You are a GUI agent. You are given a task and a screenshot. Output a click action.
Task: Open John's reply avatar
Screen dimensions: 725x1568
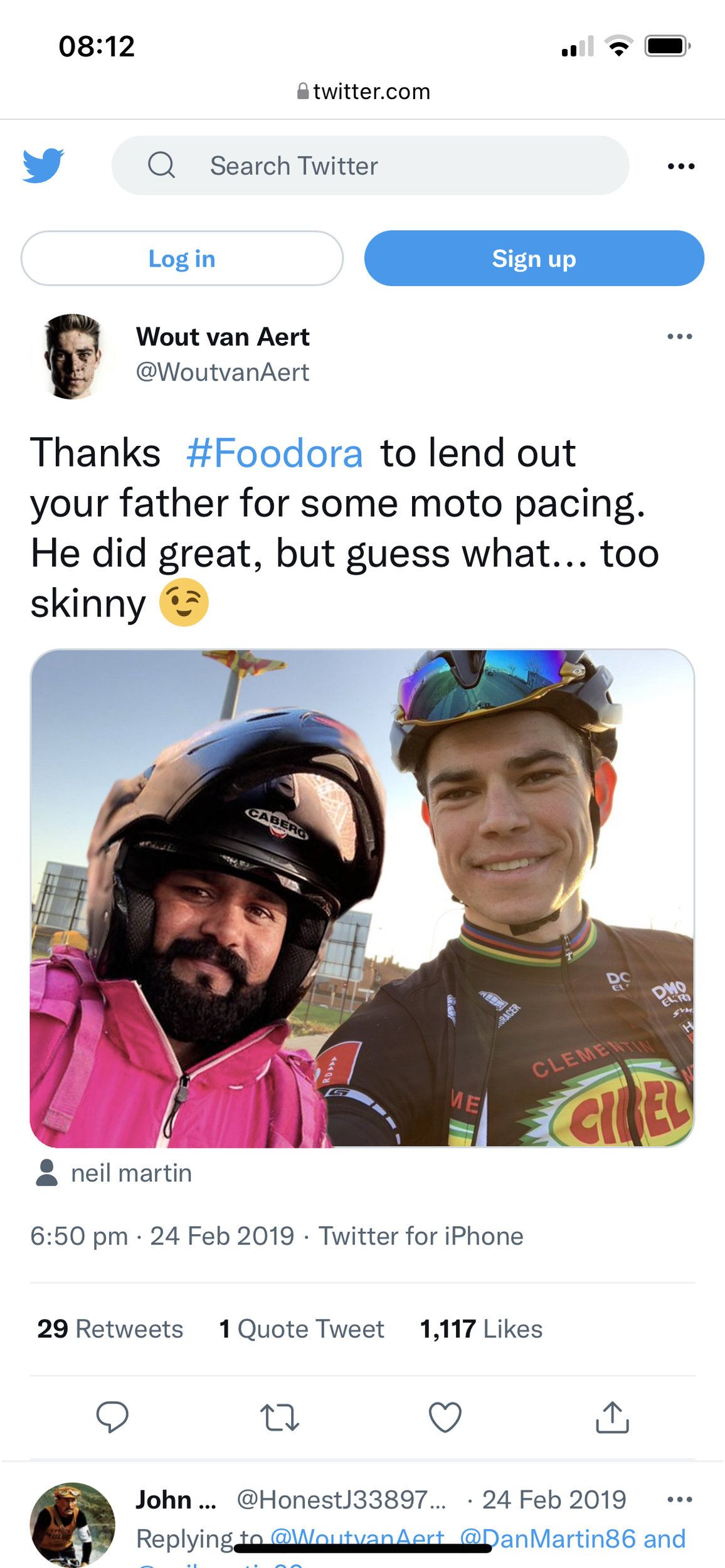tap(72, 1525)
